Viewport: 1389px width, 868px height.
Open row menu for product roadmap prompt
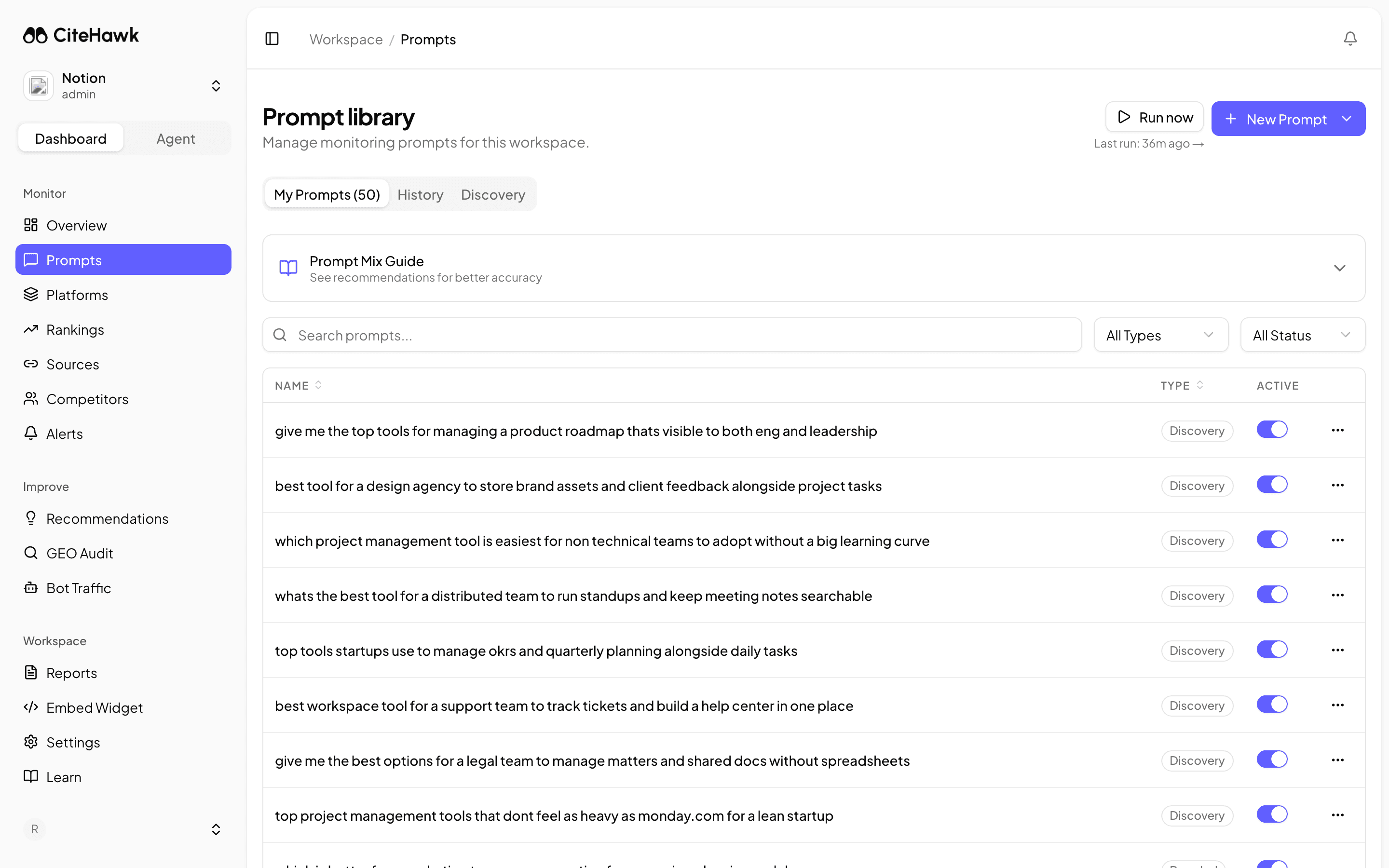tap(1337, 430)
